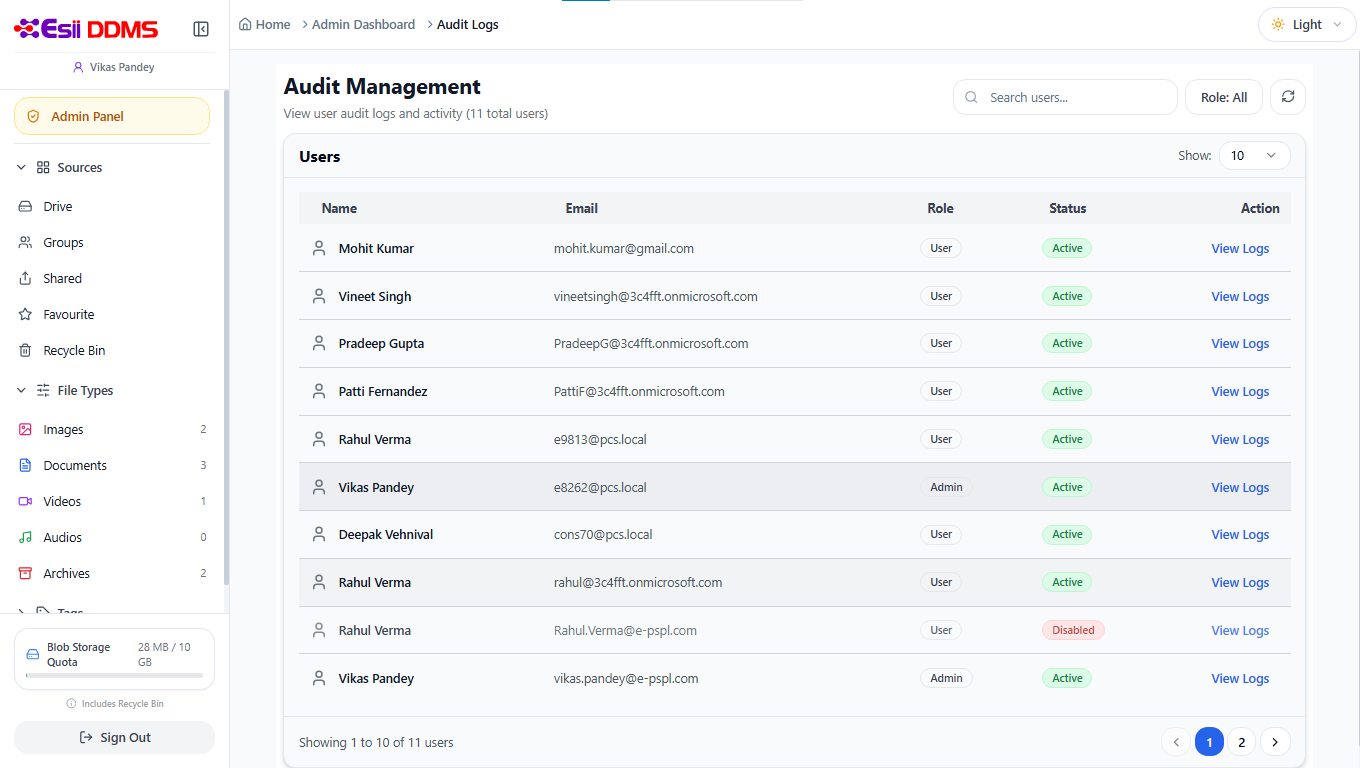
Task: Click the Audios music note icon
Action: point(26,538)
